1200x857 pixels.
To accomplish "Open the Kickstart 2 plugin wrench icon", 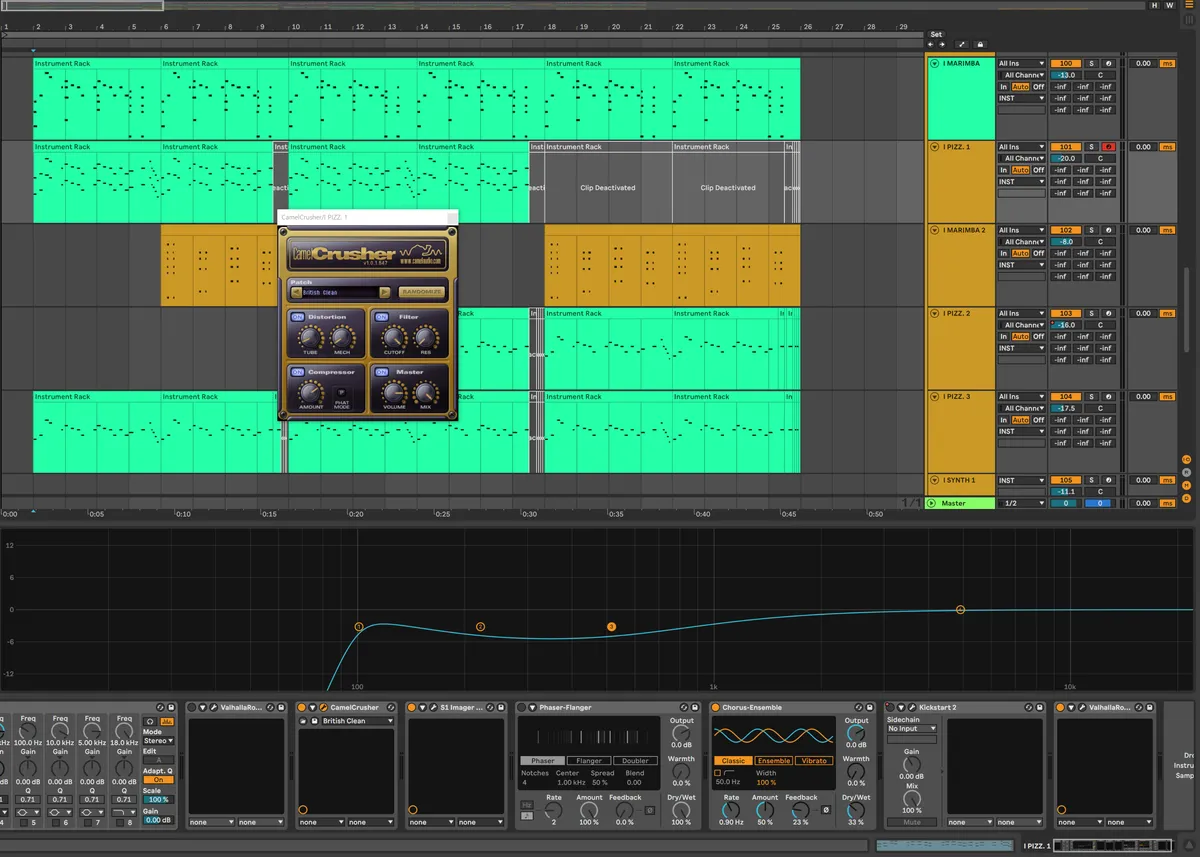I will (912, 708).
